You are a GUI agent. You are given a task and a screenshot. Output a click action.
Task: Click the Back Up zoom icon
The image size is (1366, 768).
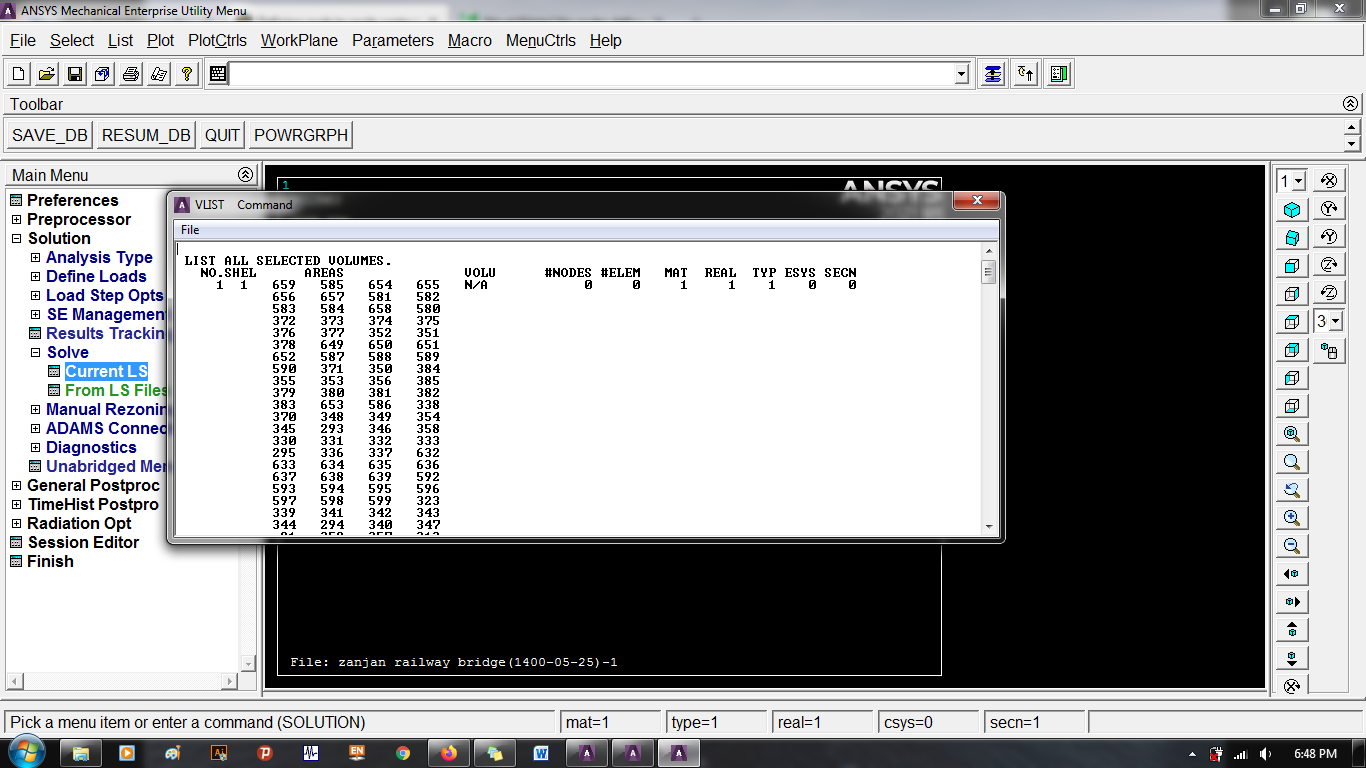[1292, 490]
